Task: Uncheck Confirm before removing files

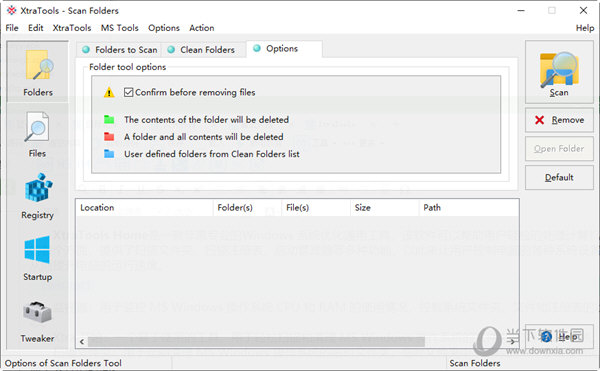Action: [x=129, y=92]
